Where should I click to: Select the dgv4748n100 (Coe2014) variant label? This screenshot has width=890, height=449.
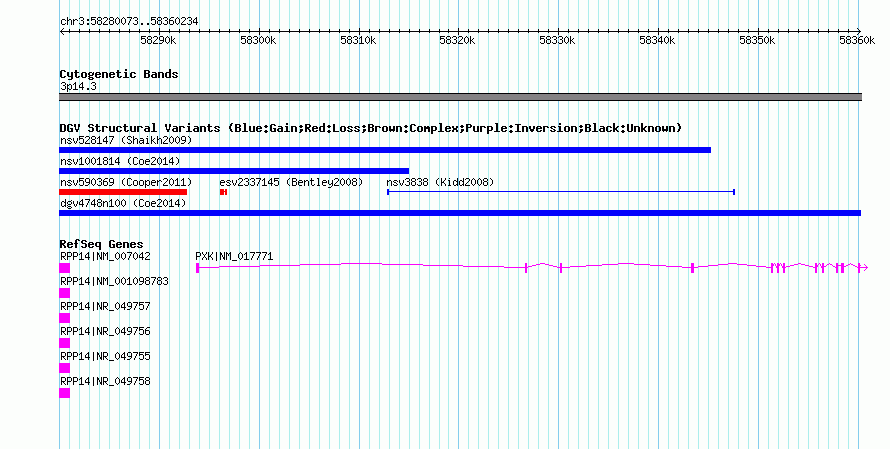point(123,203)
